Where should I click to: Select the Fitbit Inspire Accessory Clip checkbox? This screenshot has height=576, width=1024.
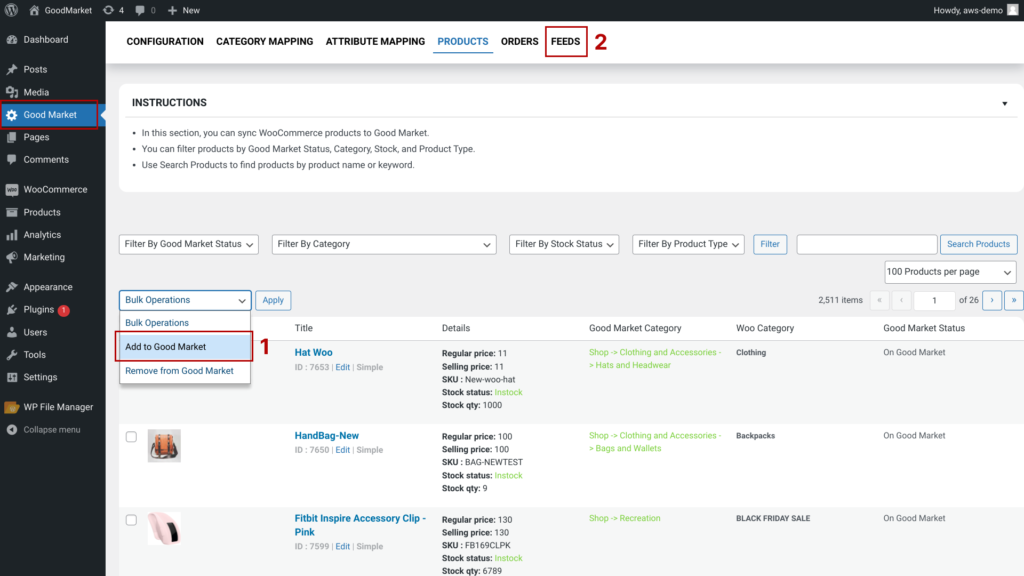point(131,520)
